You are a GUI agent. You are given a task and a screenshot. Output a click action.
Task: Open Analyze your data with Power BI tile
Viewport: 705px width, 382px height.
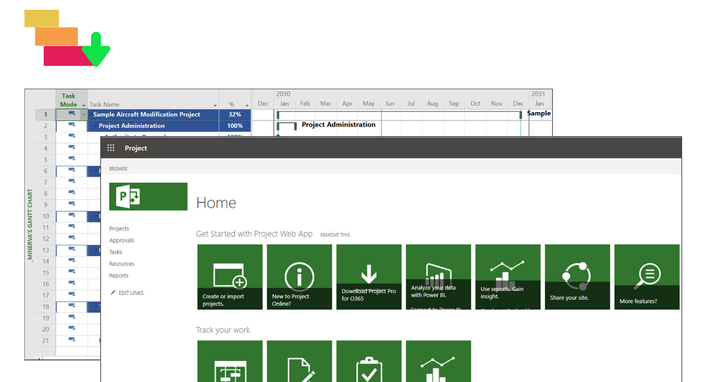[438, 277]
